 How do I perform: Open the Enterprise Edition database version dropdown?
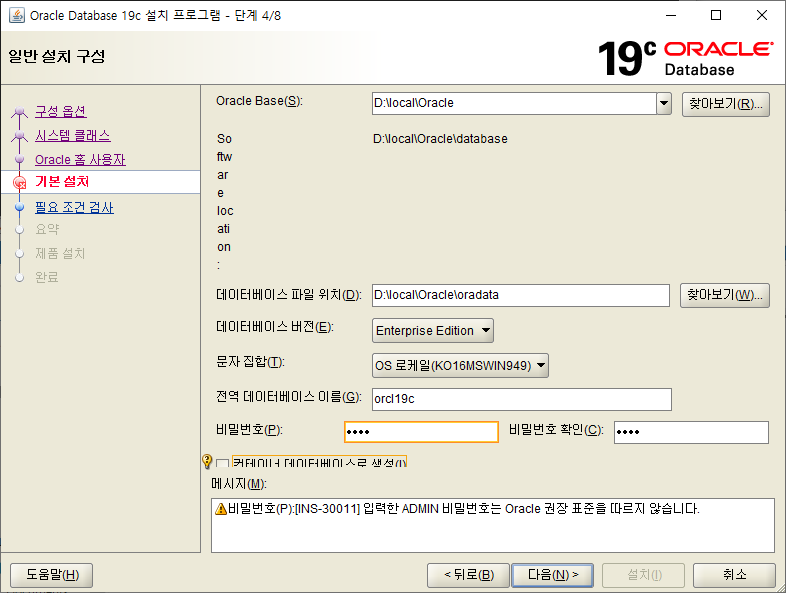click(x=433, y=330)
